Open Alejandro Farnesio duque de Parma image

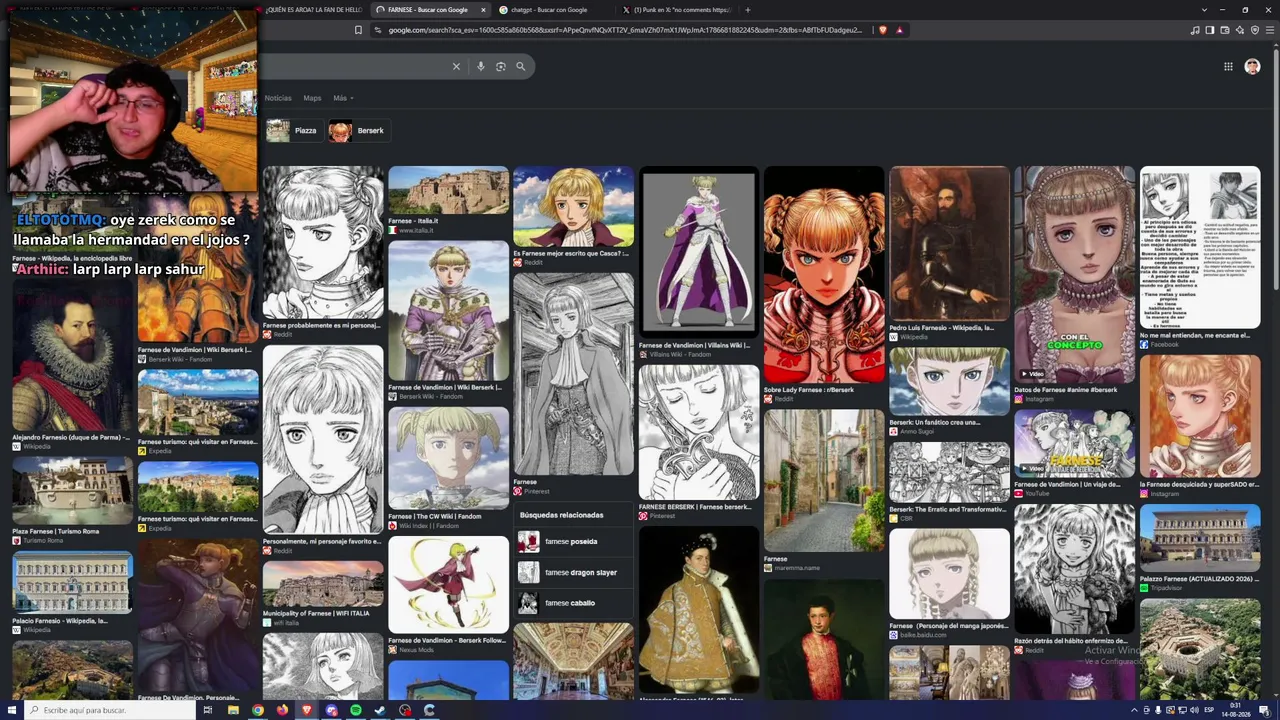pos(72,363)
